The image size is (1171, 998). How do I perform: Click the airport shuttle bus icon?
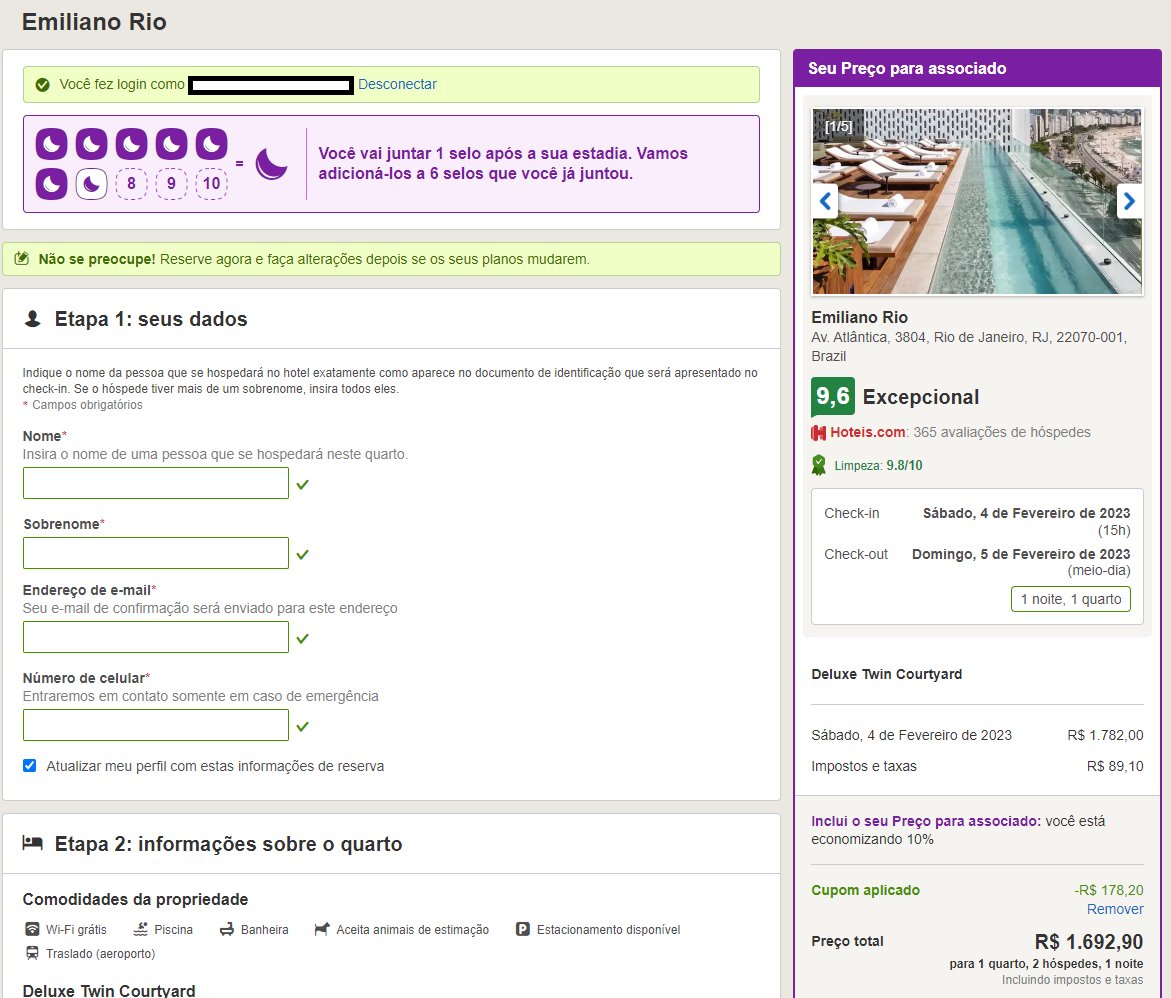32,953
